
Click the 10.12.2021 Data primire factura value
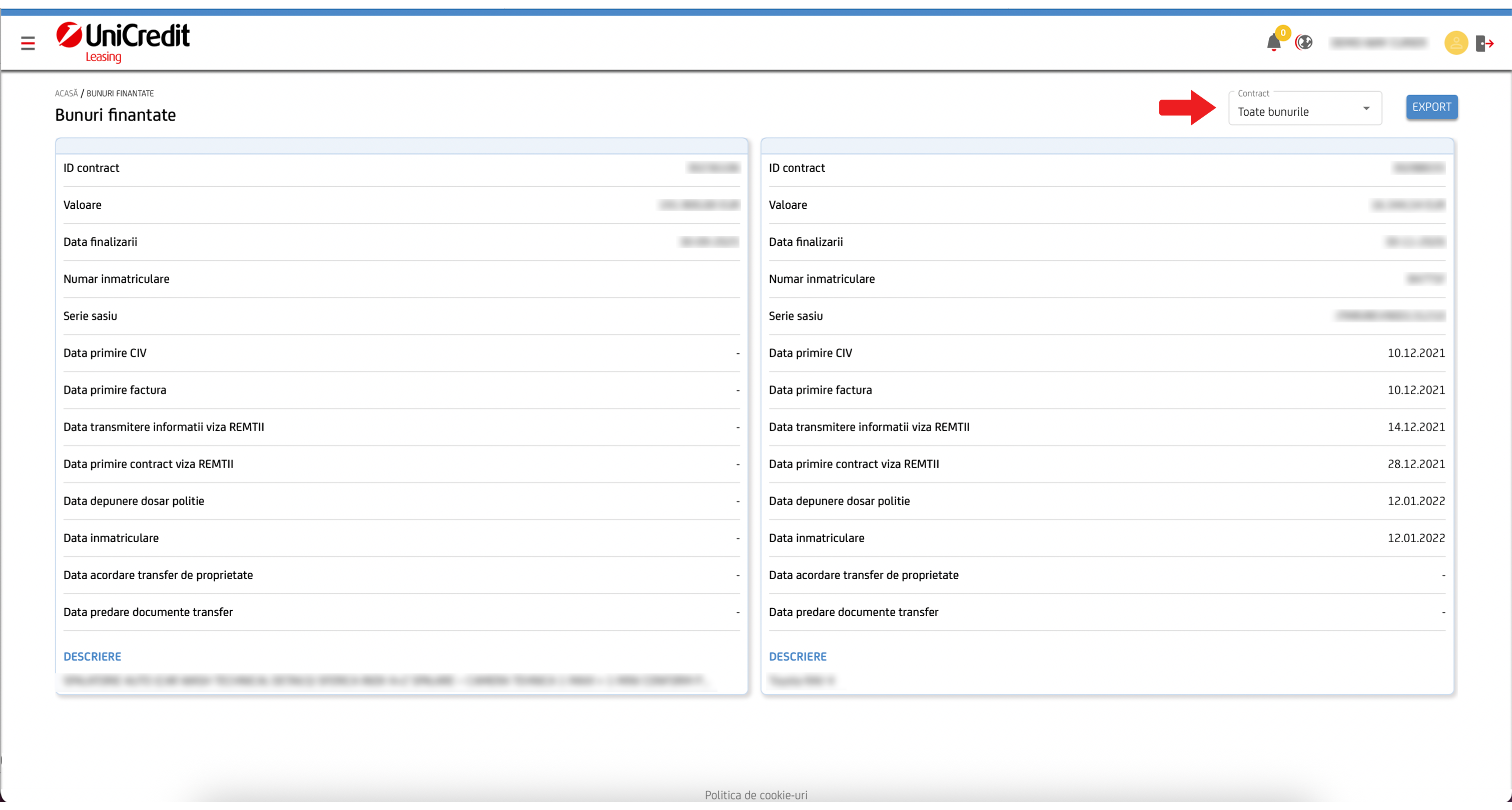click(1416, 389)
